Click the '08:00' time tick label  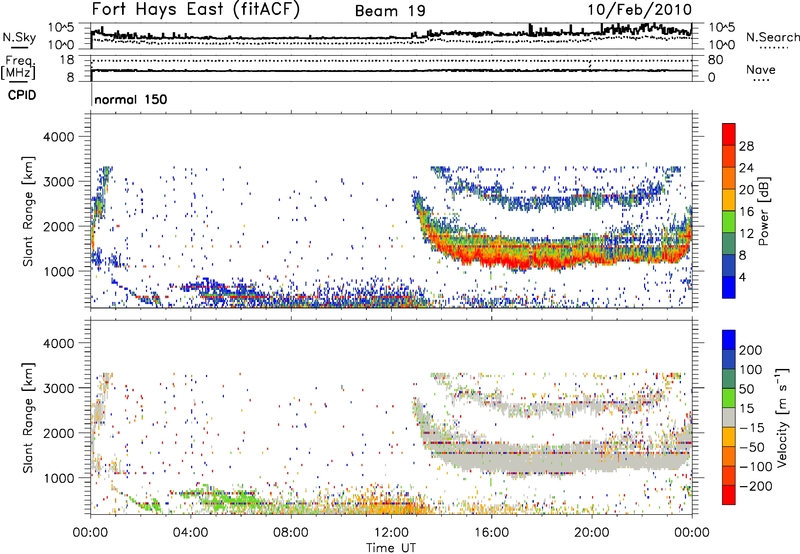tap(291, 533)
